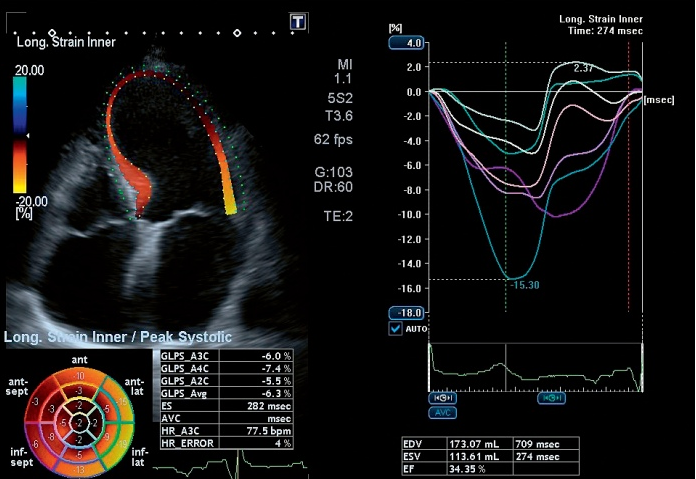Image resolution: width=696 pixels, height=479 pixels.
Task: Click the middle ECG cycle marker icon
Action: click(551, 397)
